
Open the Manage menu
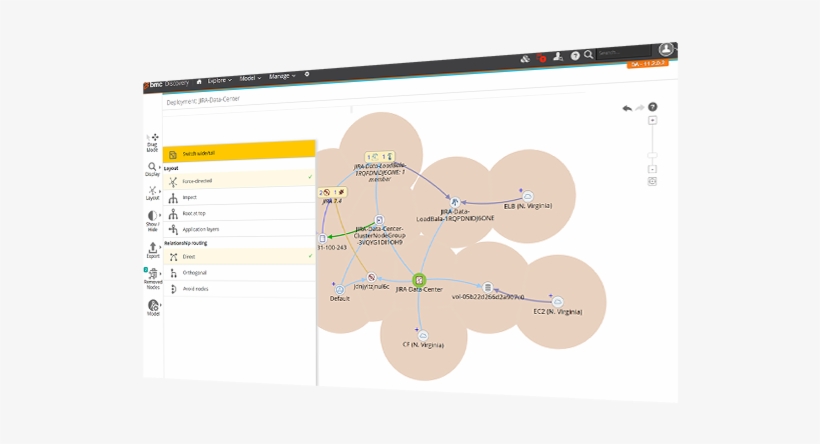tap(282, 76)
